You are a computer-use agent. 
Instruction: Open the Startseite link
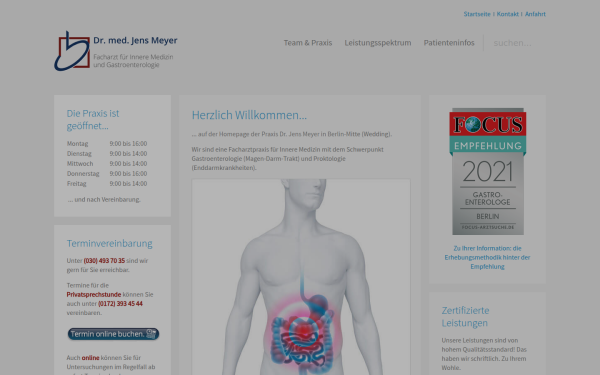477,14
